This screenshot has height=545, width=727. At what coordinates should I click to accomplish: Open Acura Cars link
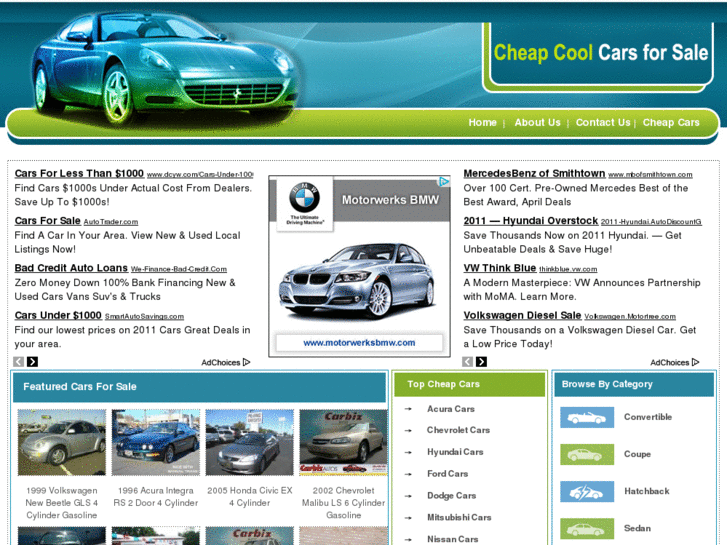[451, 409]
